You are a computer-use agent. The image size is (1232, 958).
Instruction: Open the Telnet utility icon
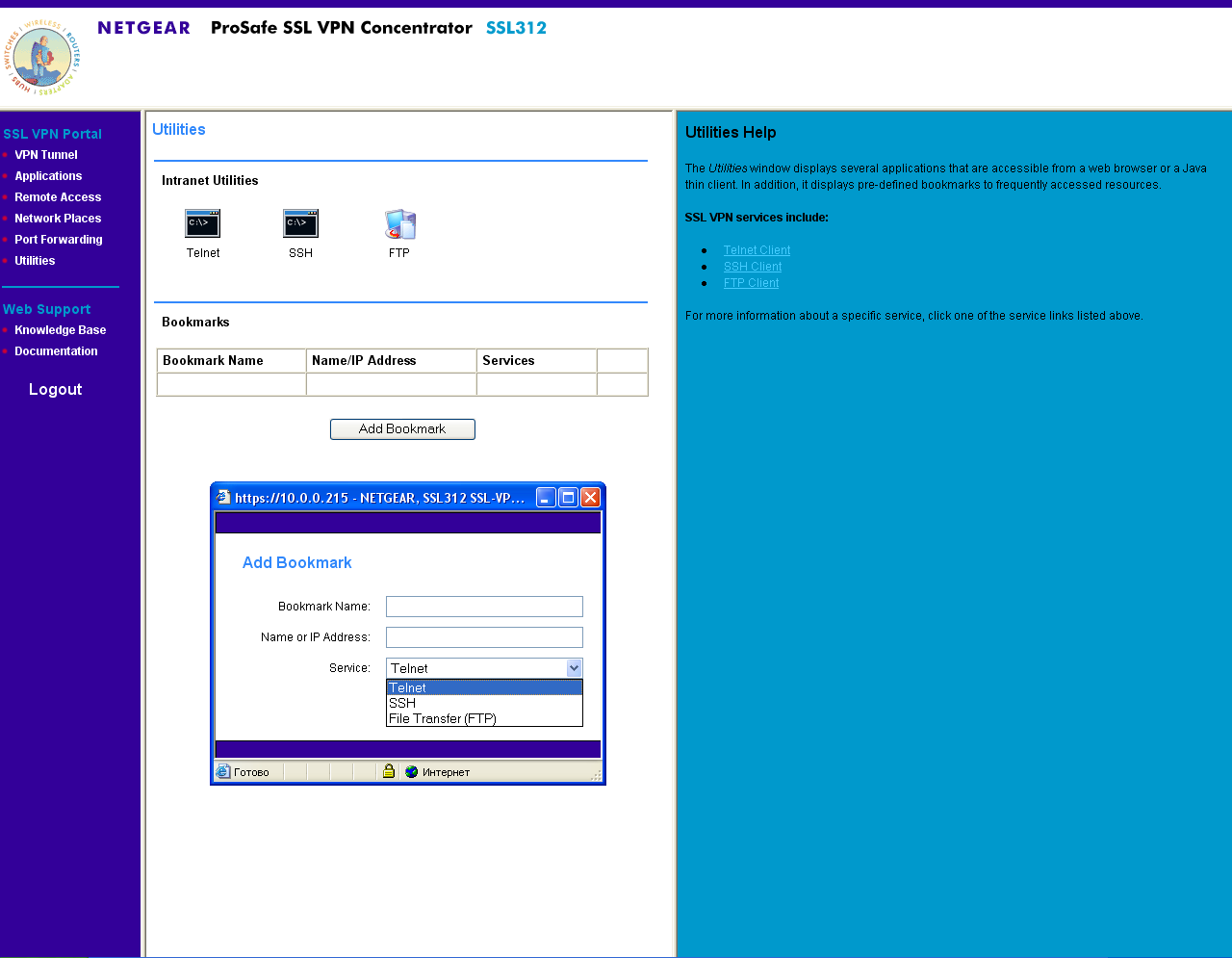click(x=202, y=223)
